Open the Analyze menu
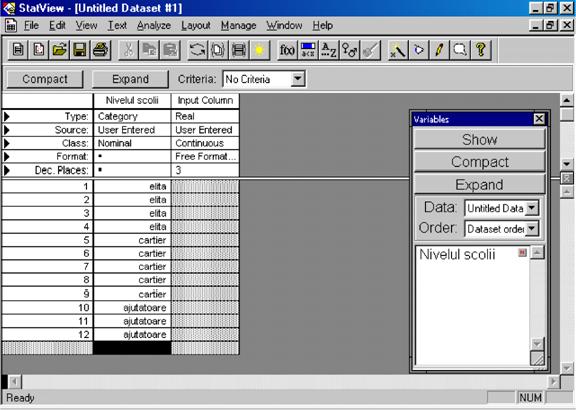Viewport: 576px width, 410px height. pos(154,25)
